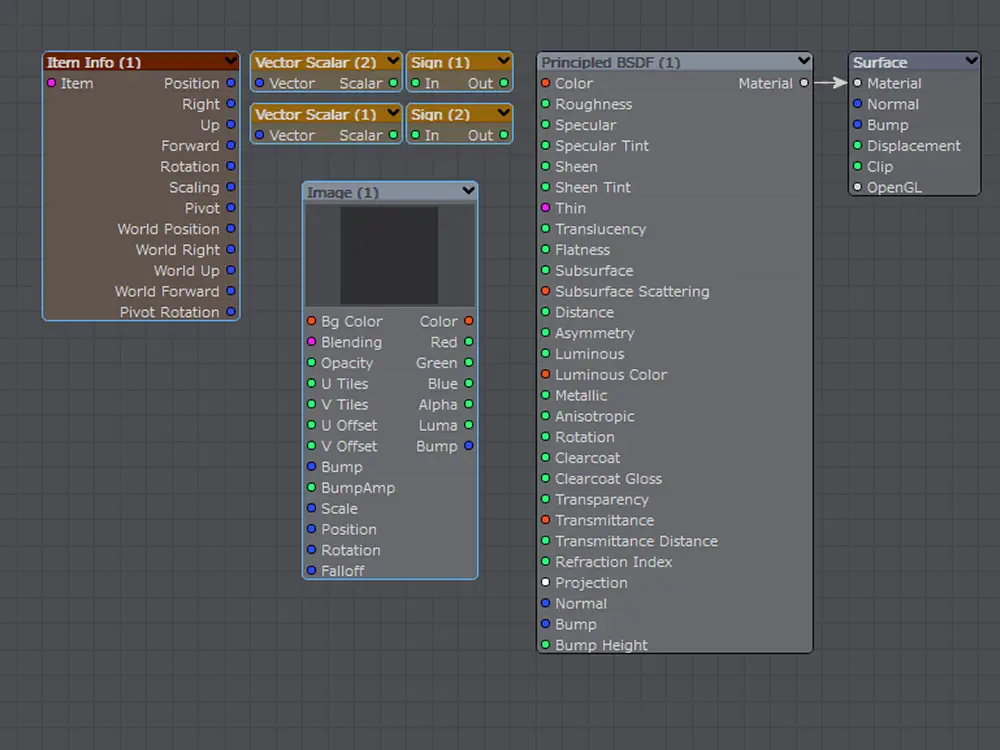This screenshot has width=1000, height=750.
Task: Click the Blending input port on Image node
Action: tap(312, 342)
